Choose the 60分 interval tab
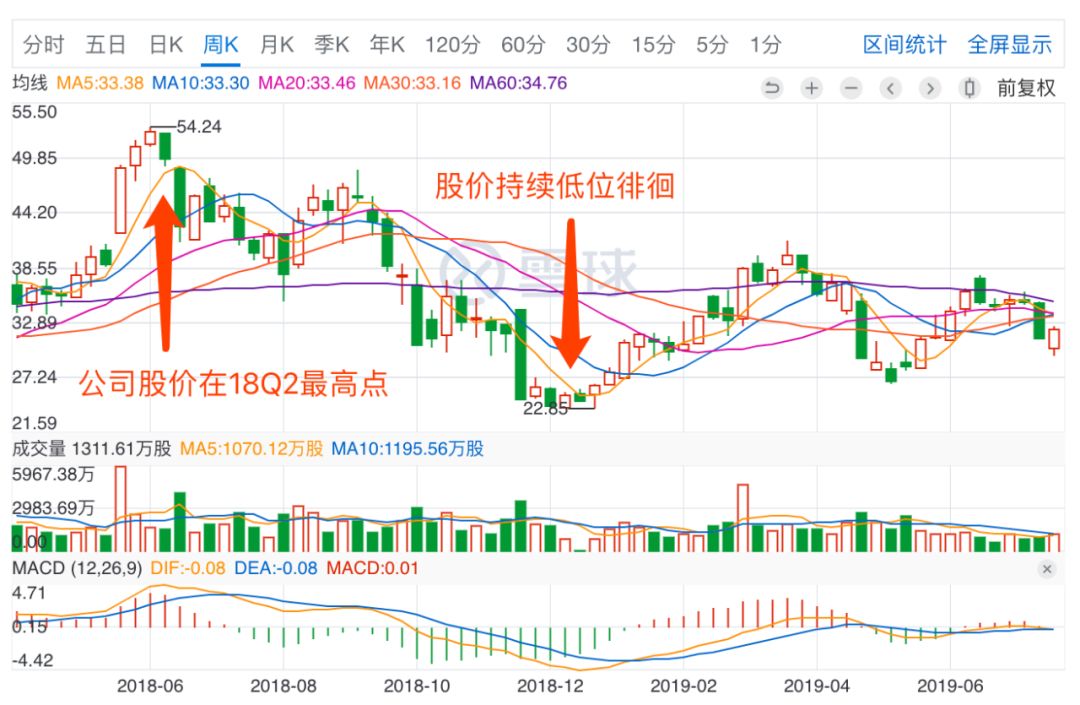The image size is (1080, 705). [523, 45]
